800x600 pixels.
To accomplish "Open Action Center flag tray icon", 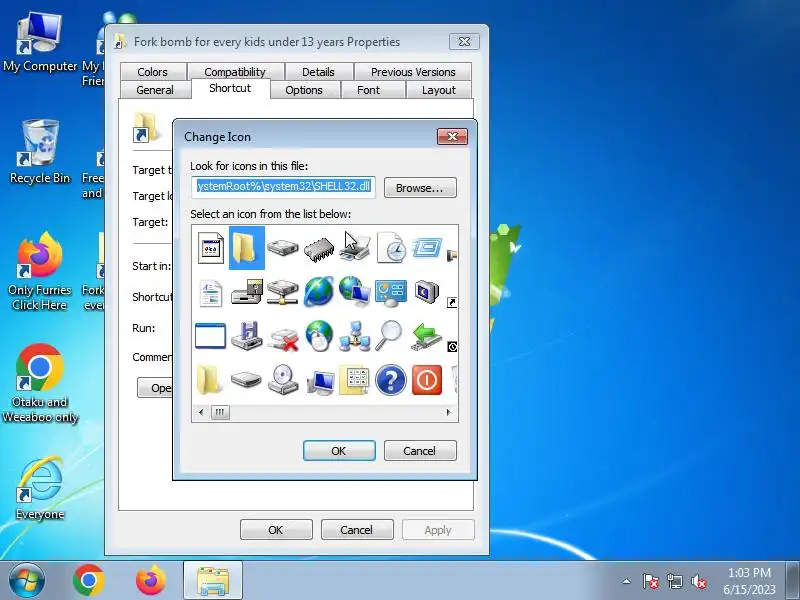I will (x=651, y=581).
